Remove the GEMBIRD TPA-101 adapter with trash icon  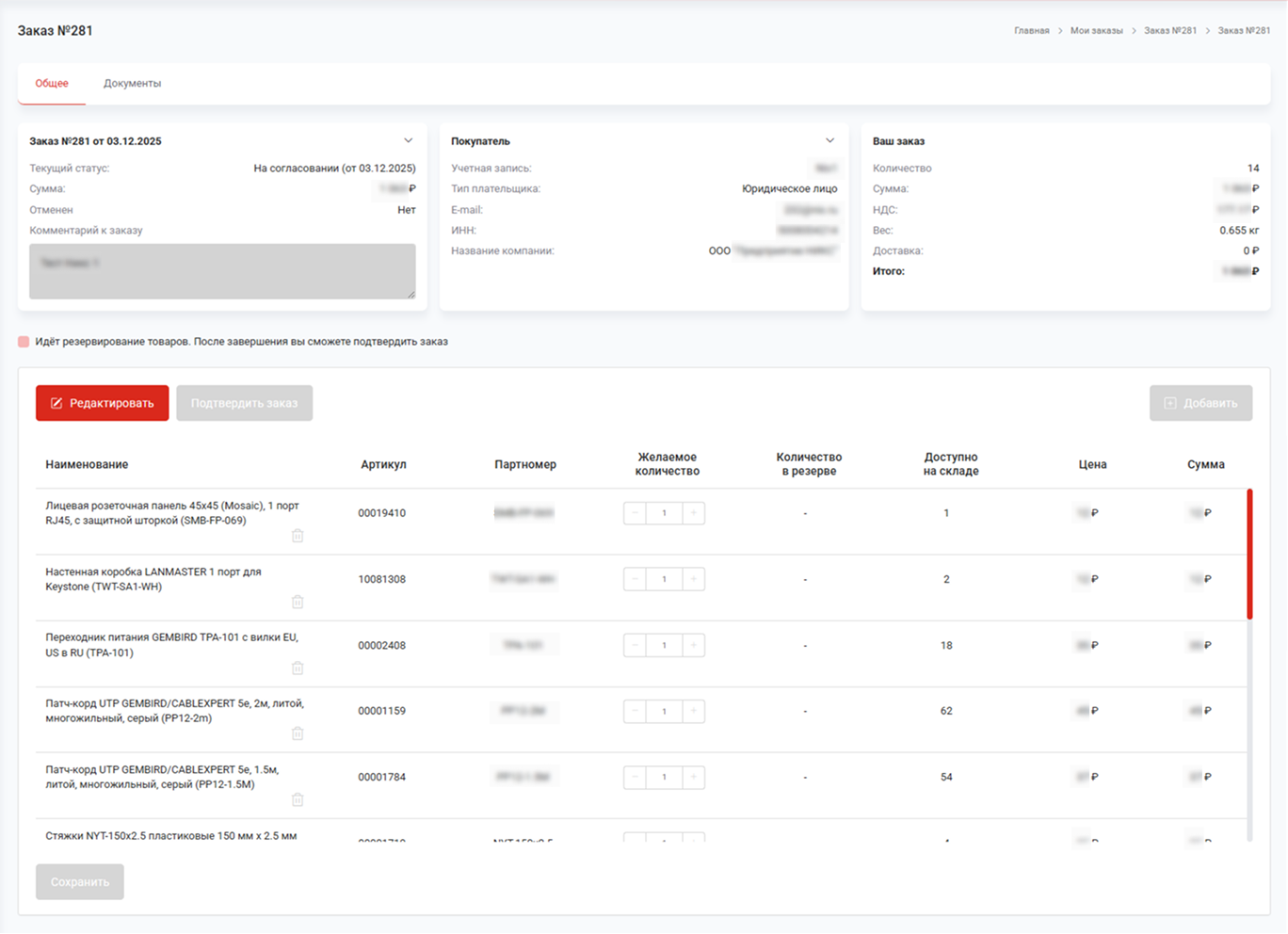click(x=298, y=668)
